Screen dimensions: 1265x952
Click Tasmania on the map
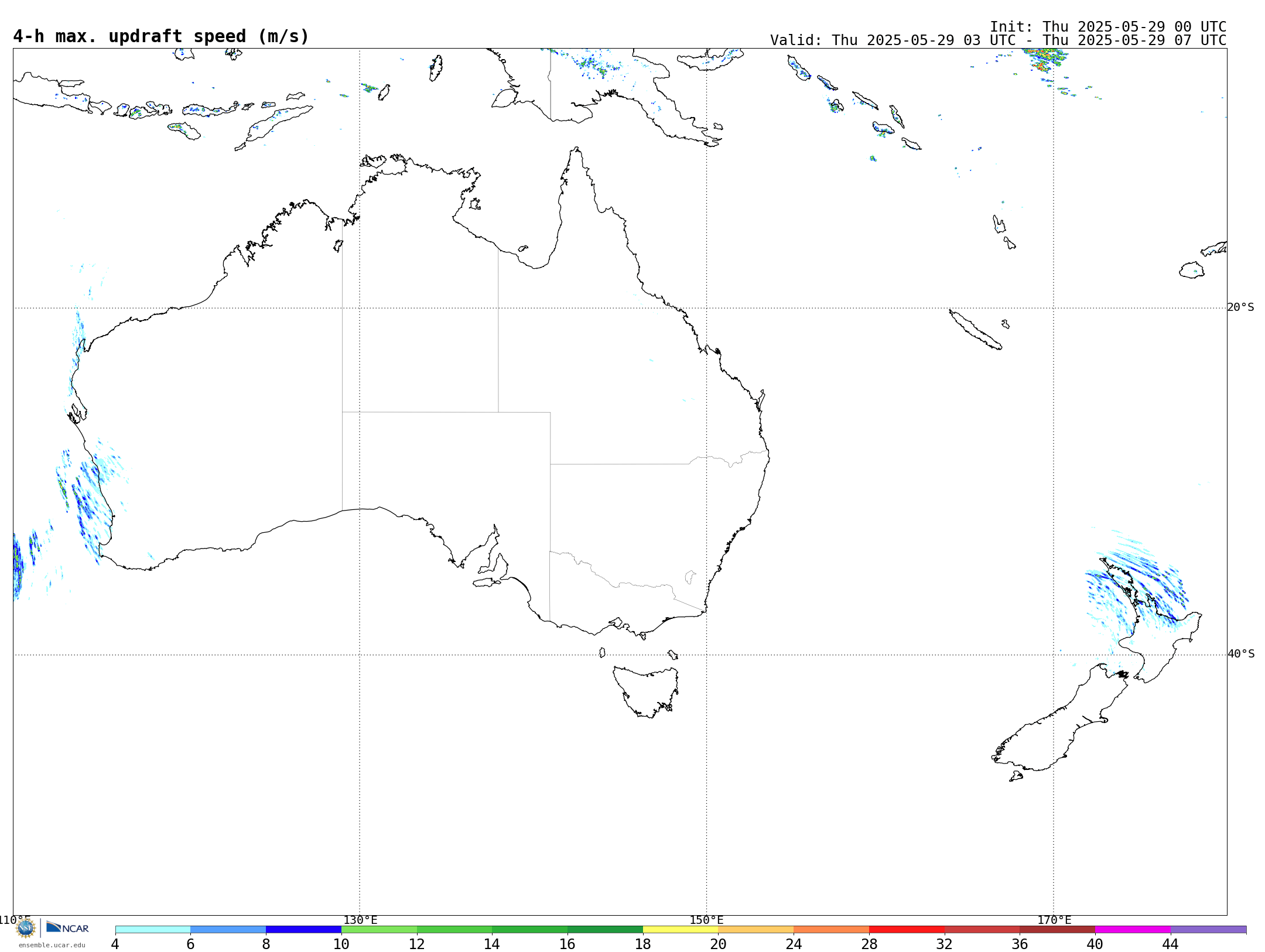[646, 691]
